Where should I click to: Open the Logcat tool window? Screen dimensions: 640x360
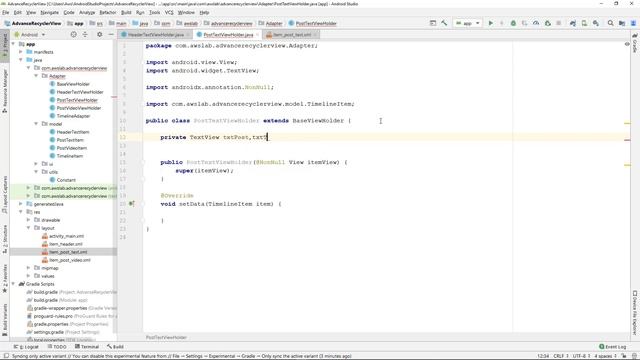(x=27, y=347)
